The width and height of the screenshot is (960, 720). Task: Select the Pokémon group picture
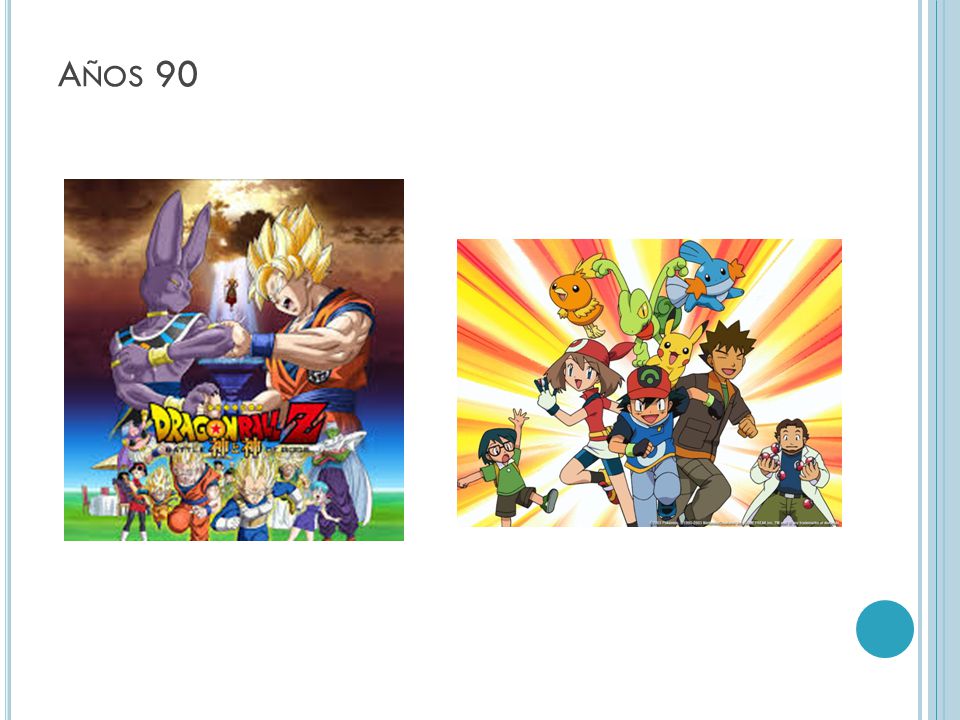click(x=650, y=383)
